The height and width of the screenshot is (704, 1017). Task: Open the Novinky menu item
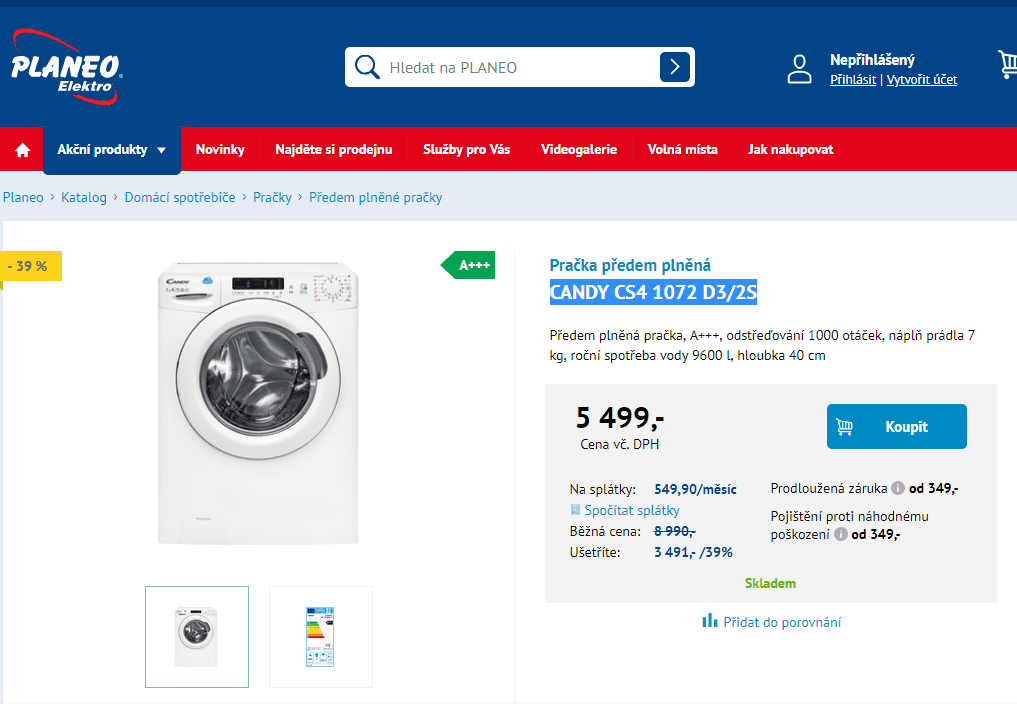click(220, 149)
